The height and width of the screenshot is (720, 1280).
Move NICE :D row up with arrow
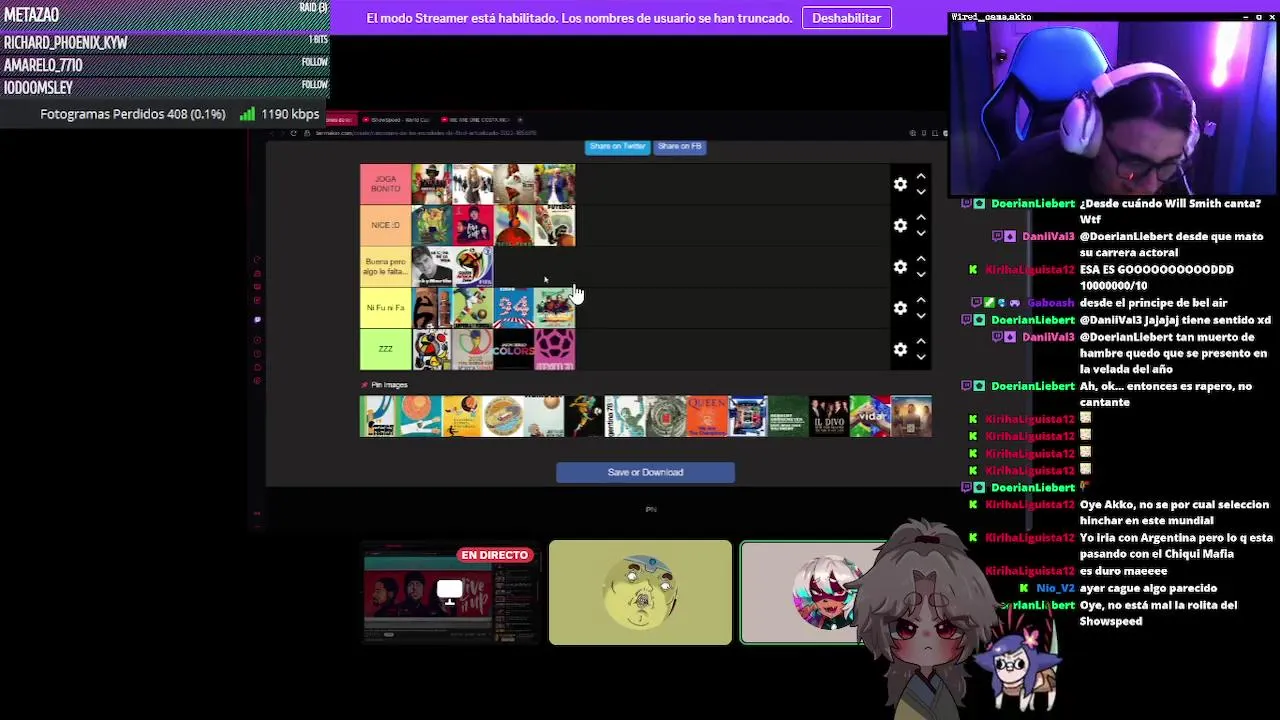pyautogui.click(x=921, y=217)
